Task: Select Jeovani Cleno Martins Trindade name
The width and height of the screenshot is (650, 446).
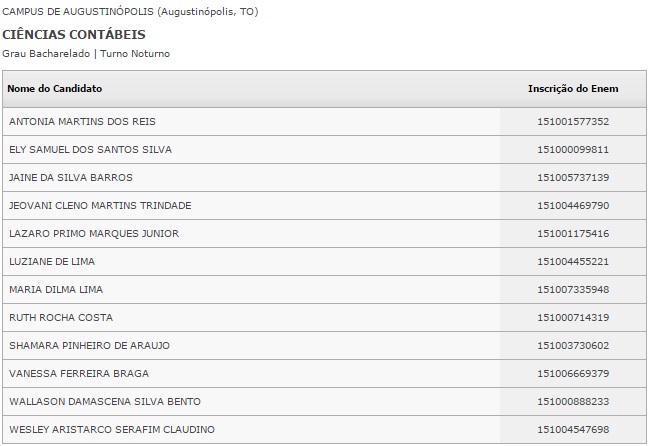Action: click(100, 206)
